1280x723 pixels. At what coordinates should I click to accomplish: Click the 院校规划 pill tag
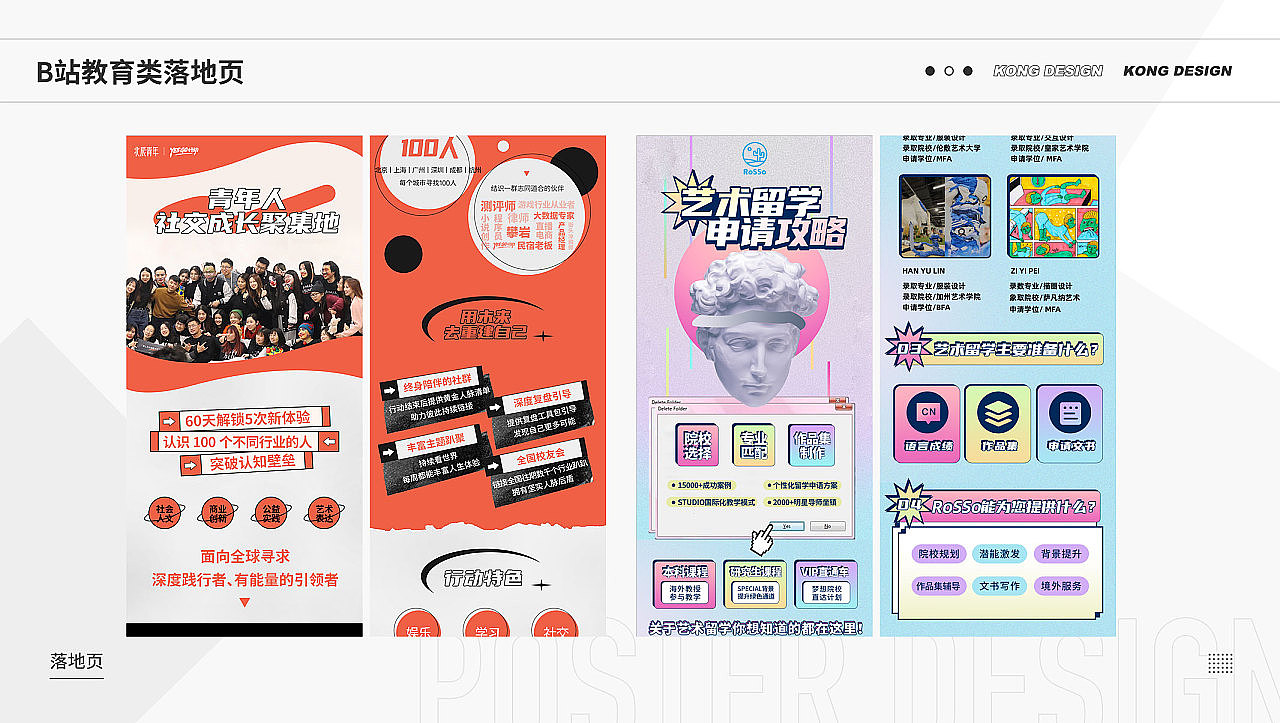[x=938, y=554]
